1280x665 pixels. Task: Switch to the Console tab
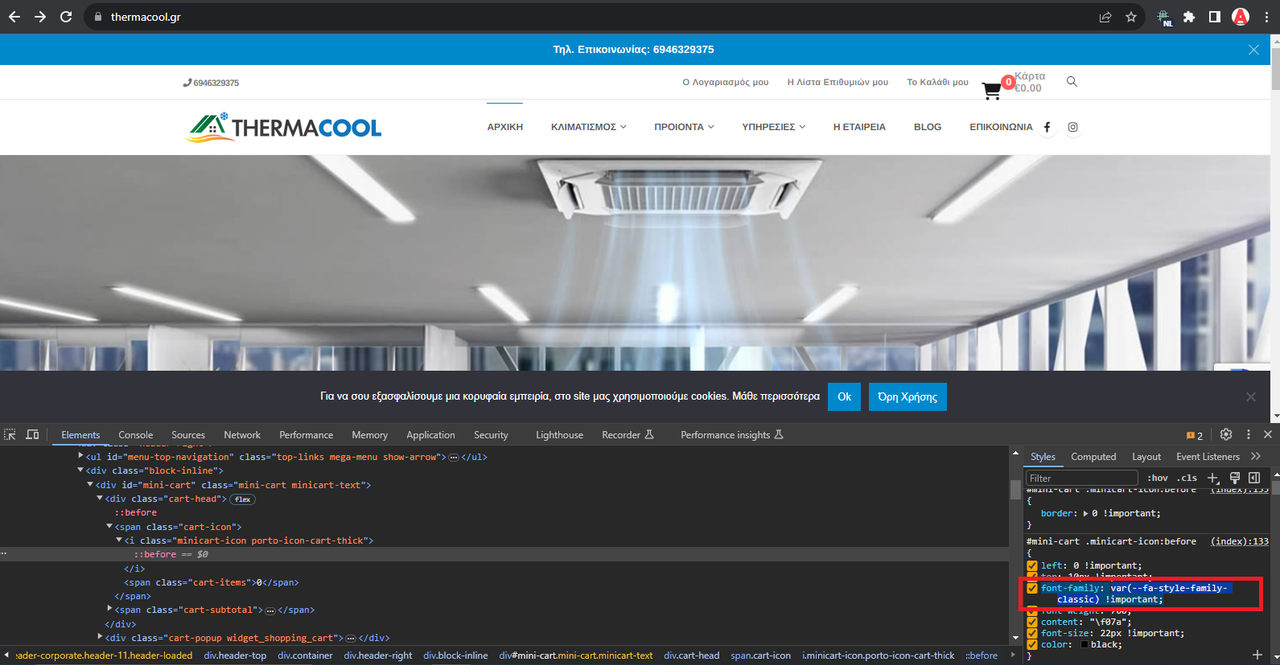tap(136, 435)
